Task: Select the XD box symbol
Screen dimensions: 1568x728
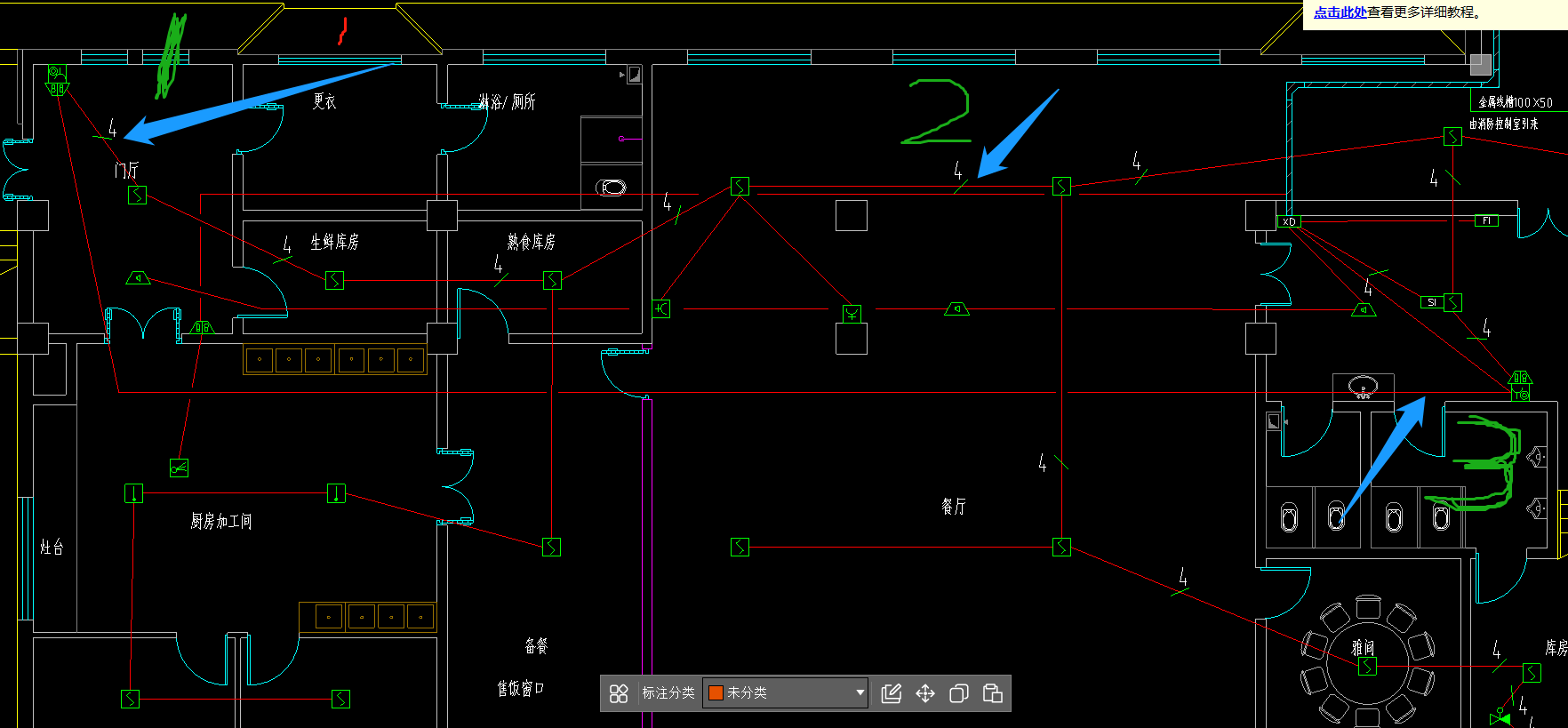Action: [1289, 221]
